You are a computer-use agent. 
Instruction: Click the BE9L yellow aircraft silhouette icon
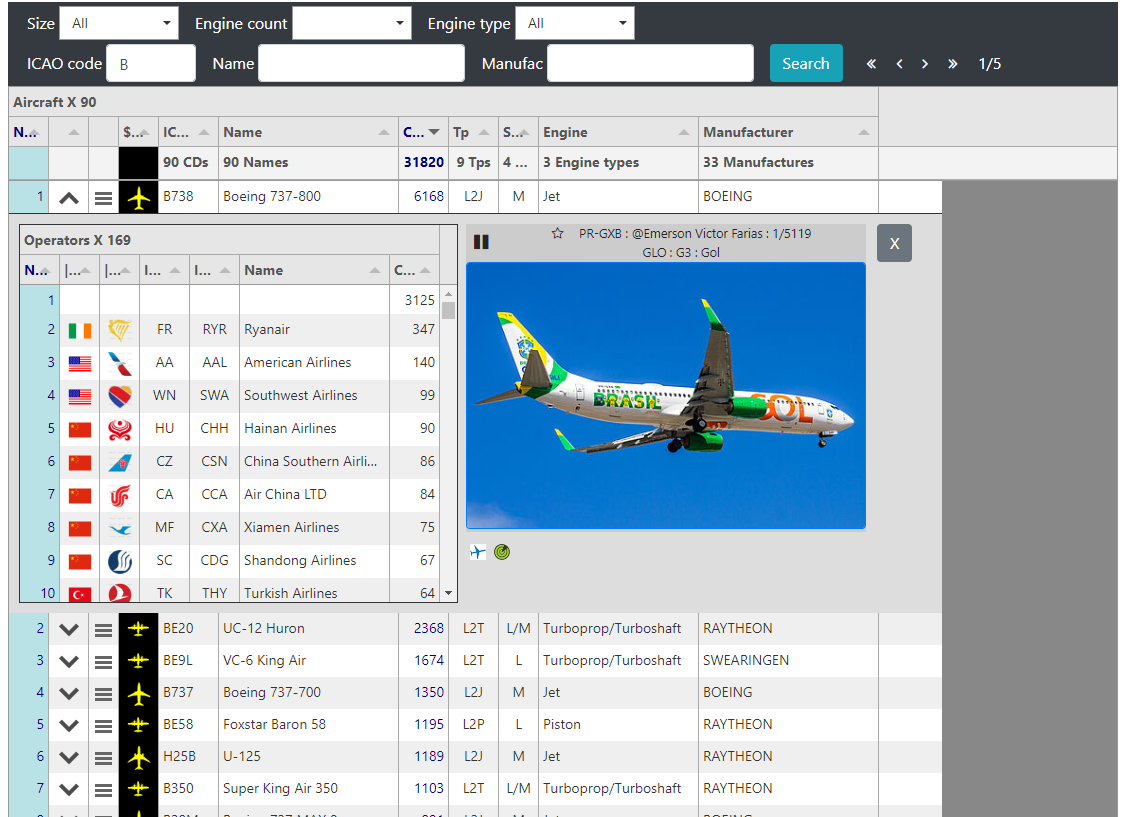pos(138,661)
